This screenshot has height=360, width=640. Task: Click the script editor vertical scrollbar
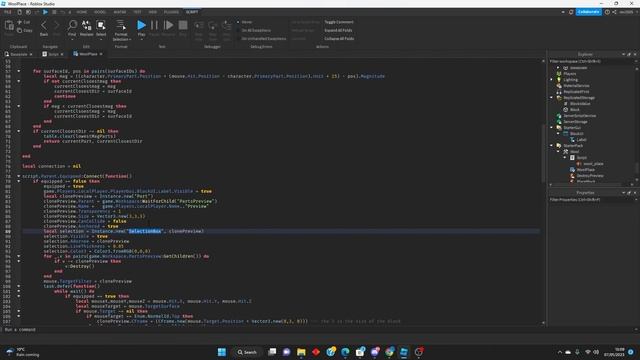tap(543, 153)
